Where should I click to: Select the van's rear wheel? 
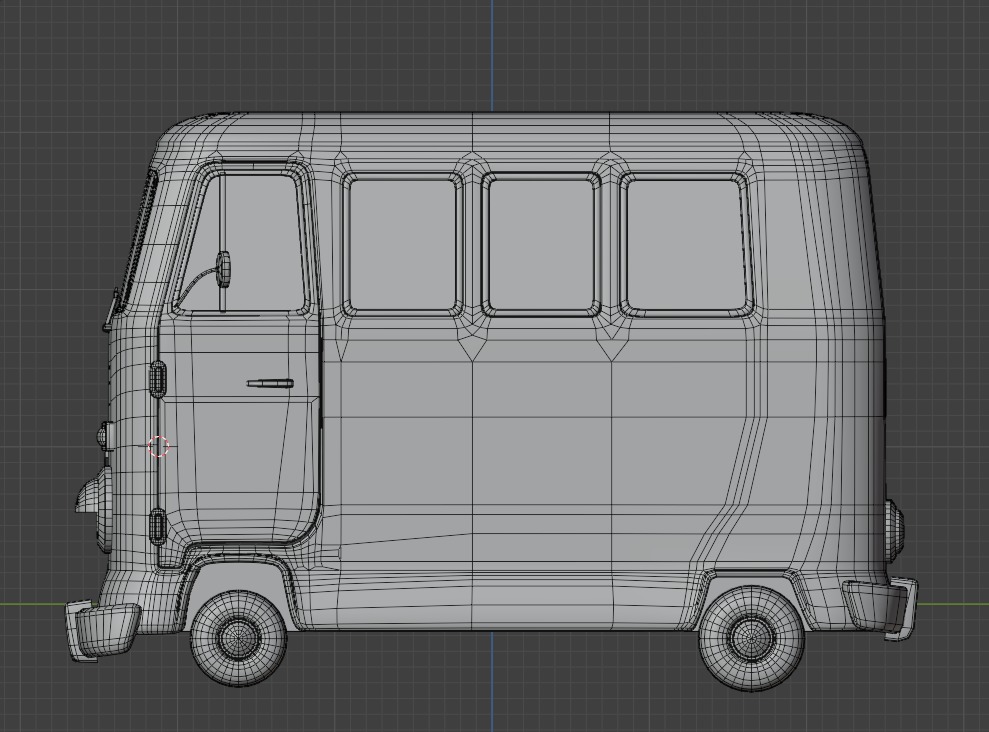(x=752, y=638)
